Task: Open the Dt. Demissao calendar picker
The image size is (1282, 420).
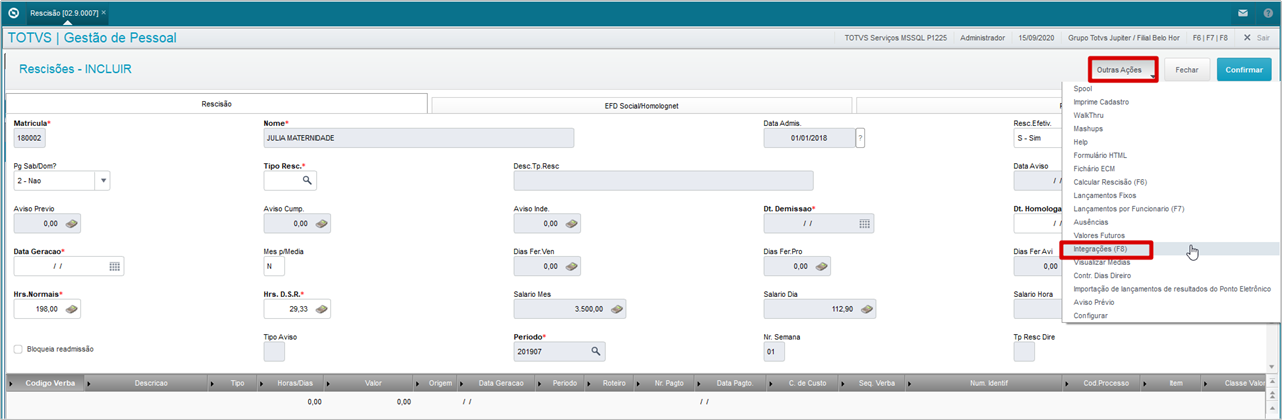Action: pos(865,223)
